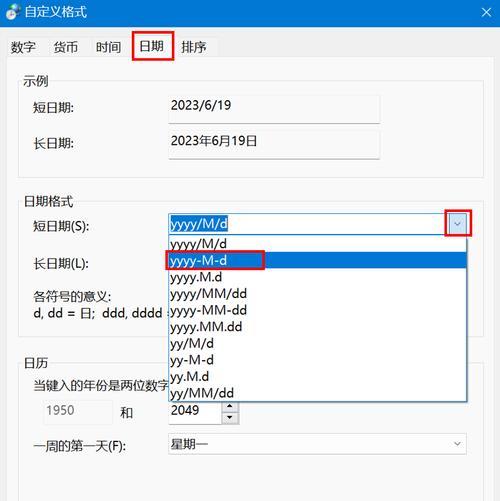500x501 pixels.
Task: Choose yy/MM/dd at the list bottom
Action: coord(317,393)
